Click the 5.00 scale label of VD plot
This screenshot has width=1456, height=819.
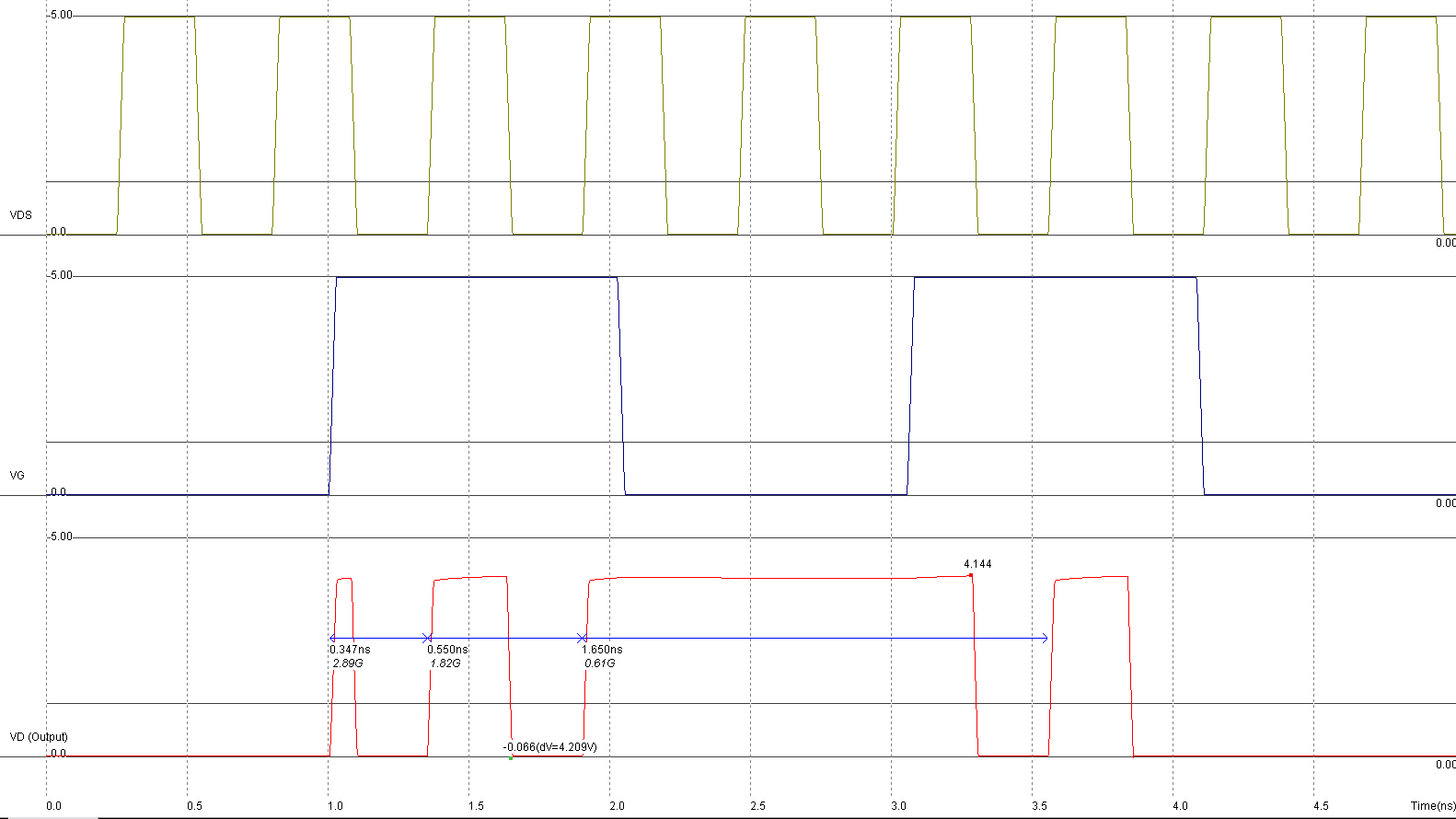(61, 537)
